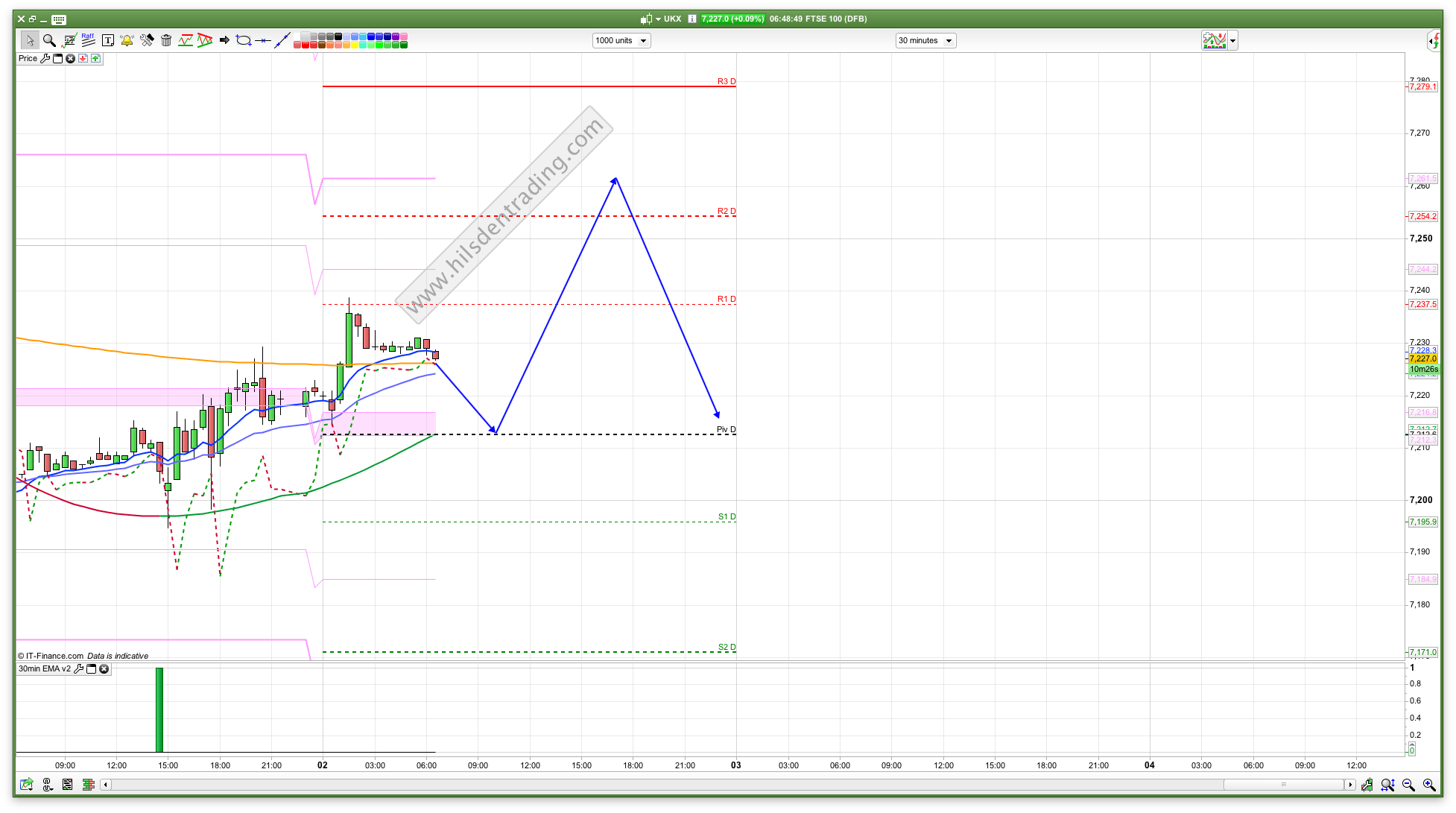This screenshot has height=813, width=1456.
Task: Click the UKX info button
Action: [x=691, y=19]
